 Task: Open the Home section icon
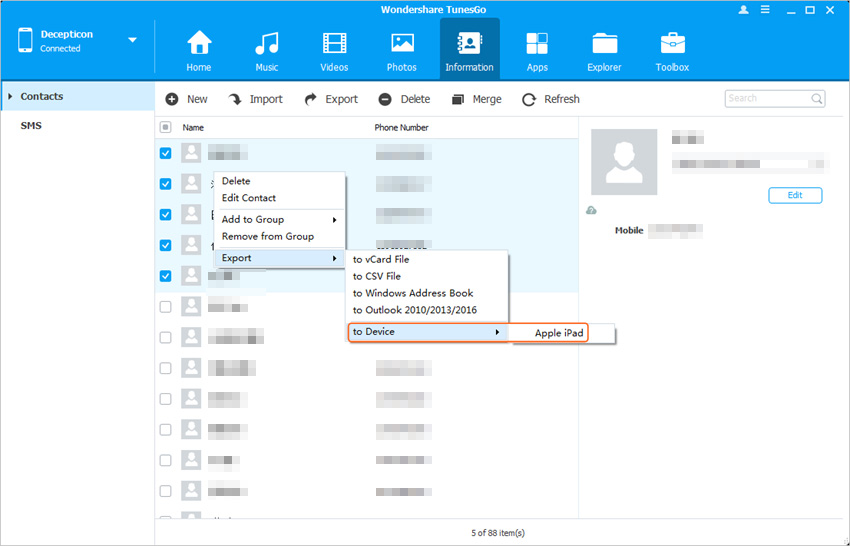tap(199, 45)
